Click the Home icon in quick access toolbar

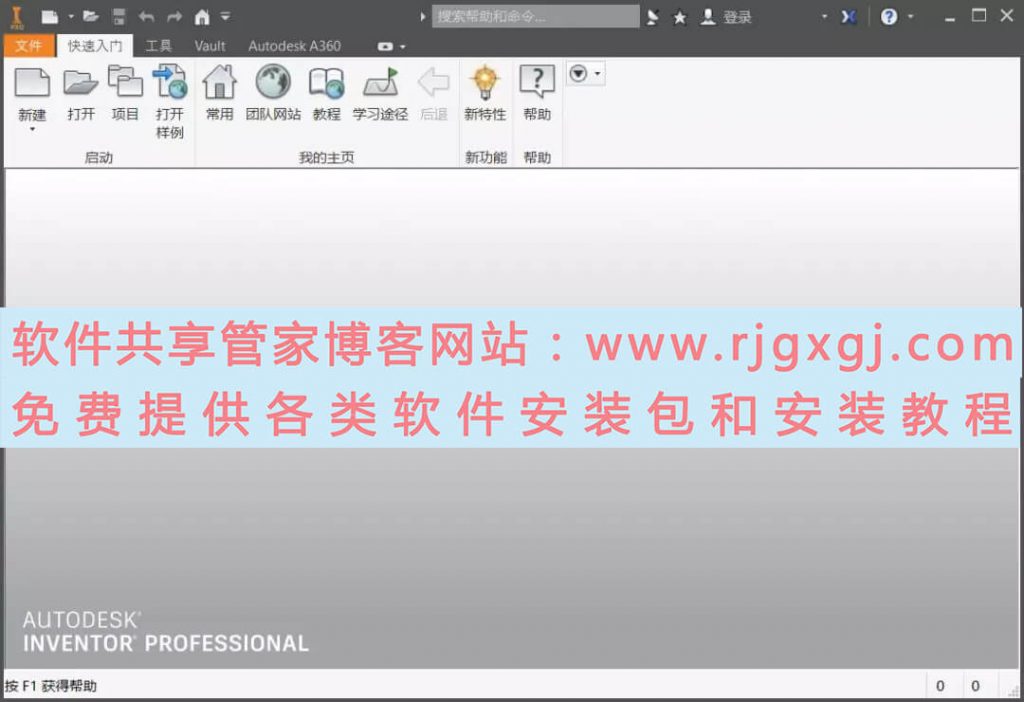(x=202, y=17)
